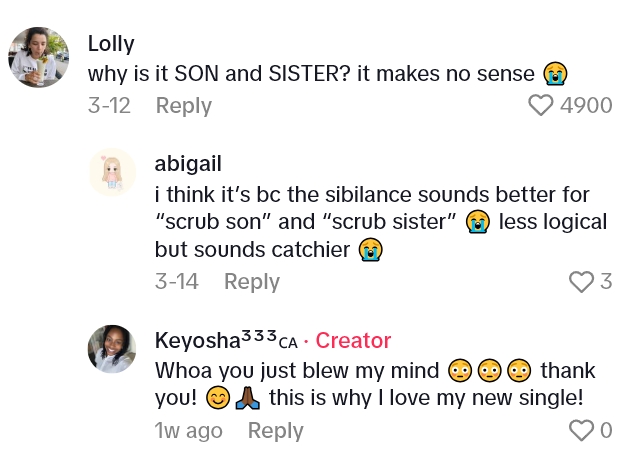The width and height of the screenshot is (618, 458).
Task: Click the 1w ago timestamp
Action: [x=189, y=431]
